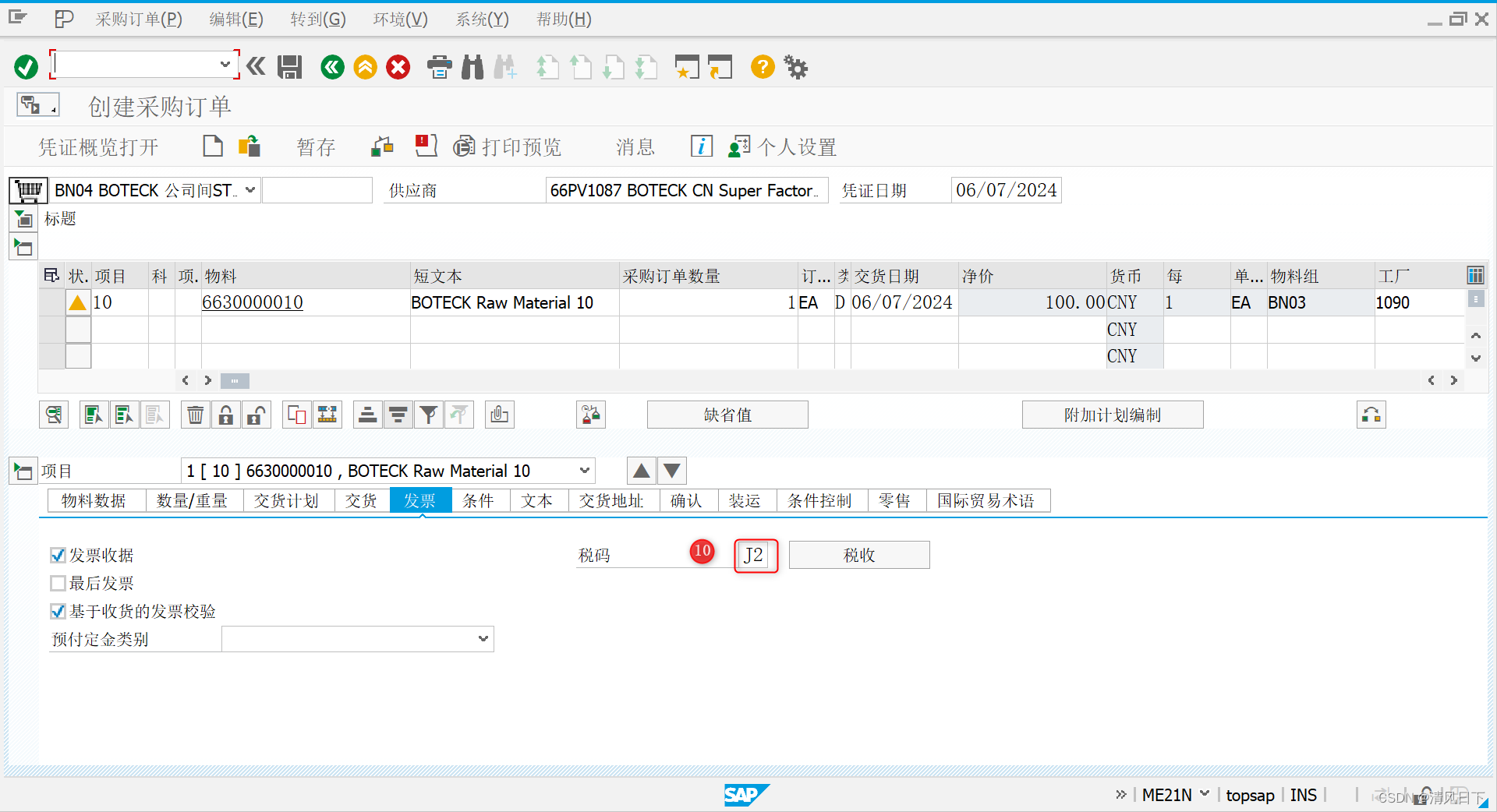
Task: Click the Other Purchase Order icon
Action: (x=249, y=147)
